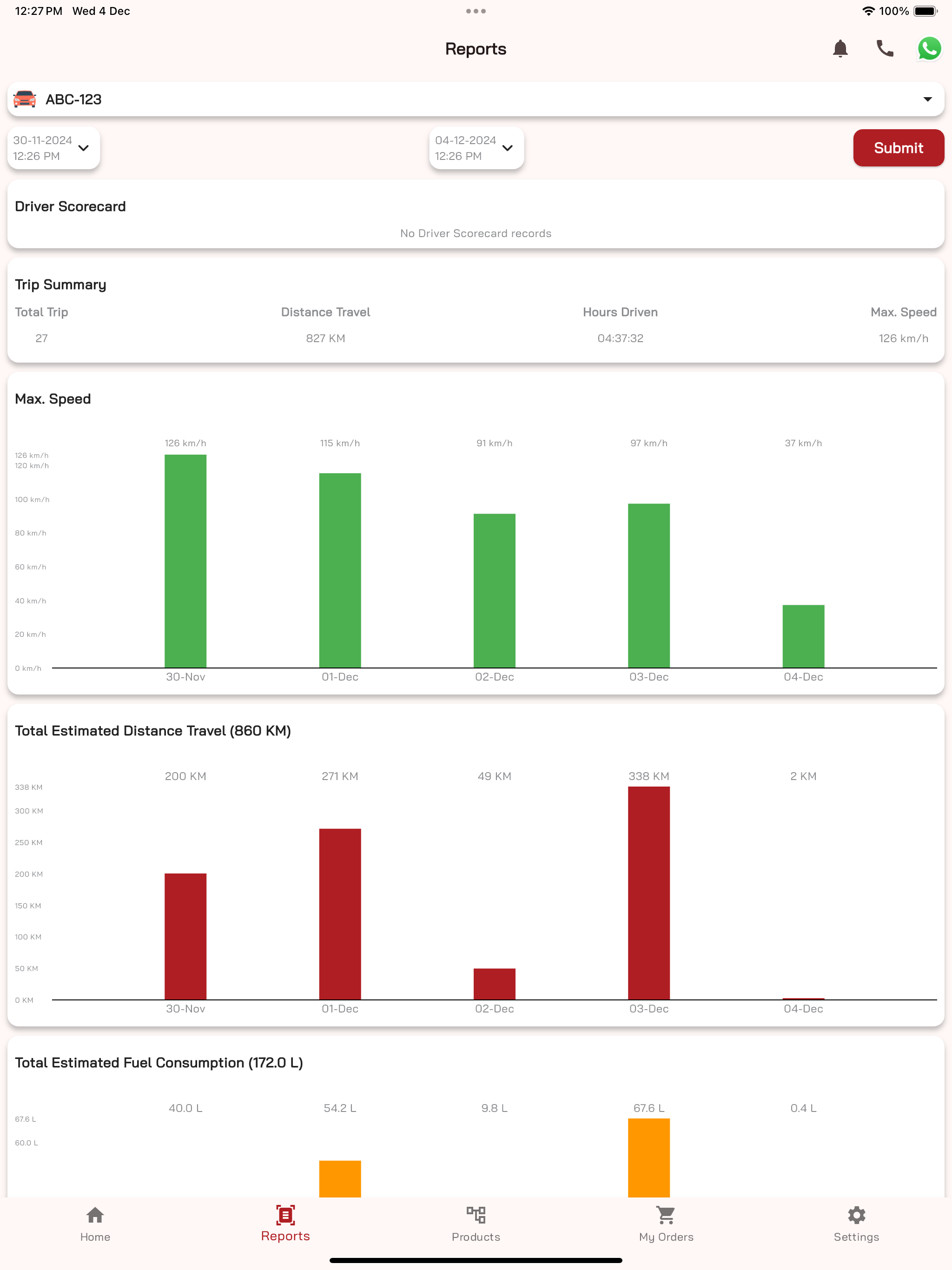
Task: Click the 02-Dec green max speed bar
Action: (x=495, y=591)
